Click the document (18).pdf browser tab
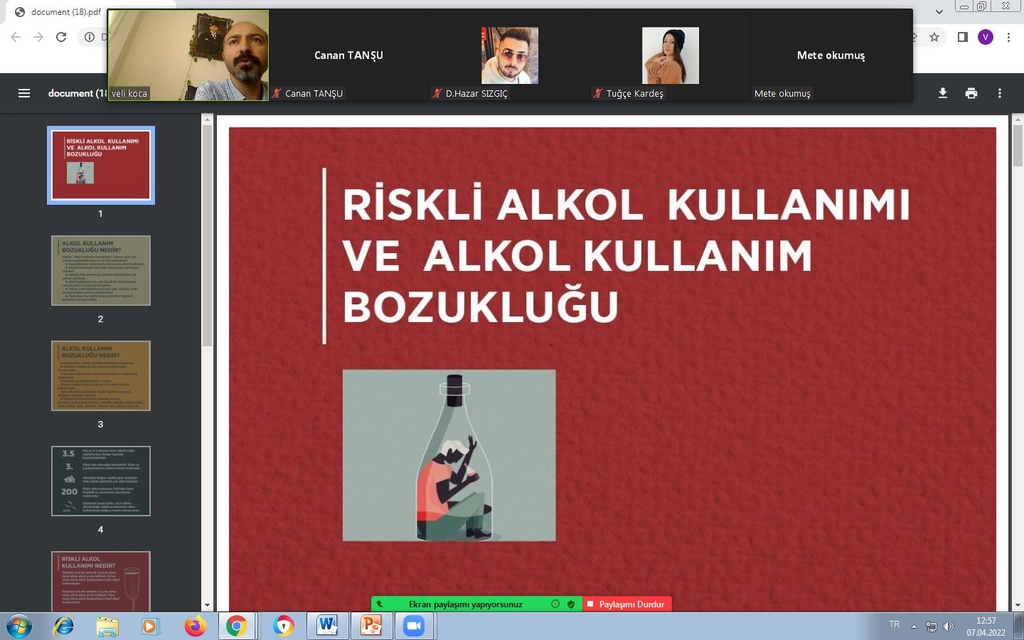 (x=60, y=11)
